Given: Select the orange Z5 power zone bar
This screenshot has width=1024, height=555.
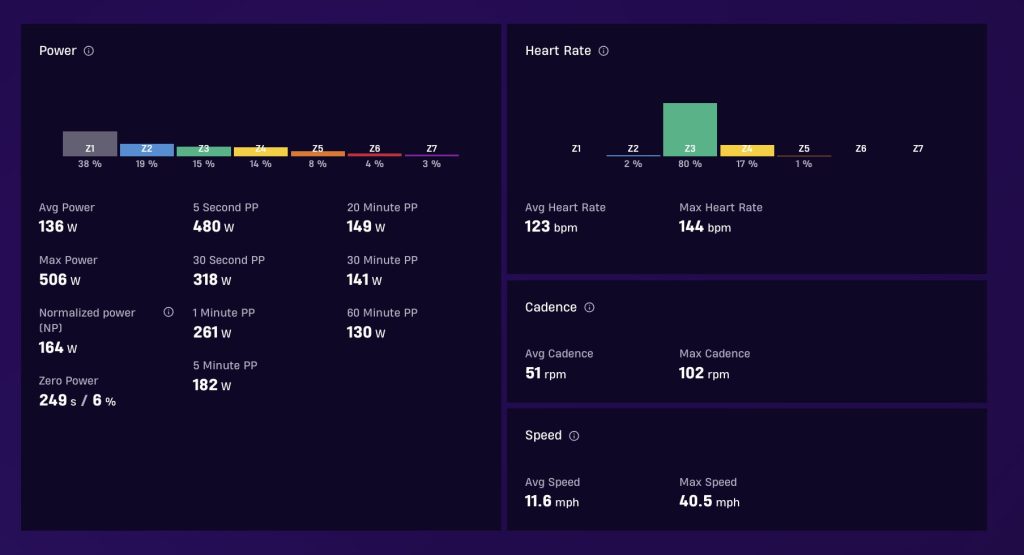Looking at the screenshot, I should (x=318, y=153).
